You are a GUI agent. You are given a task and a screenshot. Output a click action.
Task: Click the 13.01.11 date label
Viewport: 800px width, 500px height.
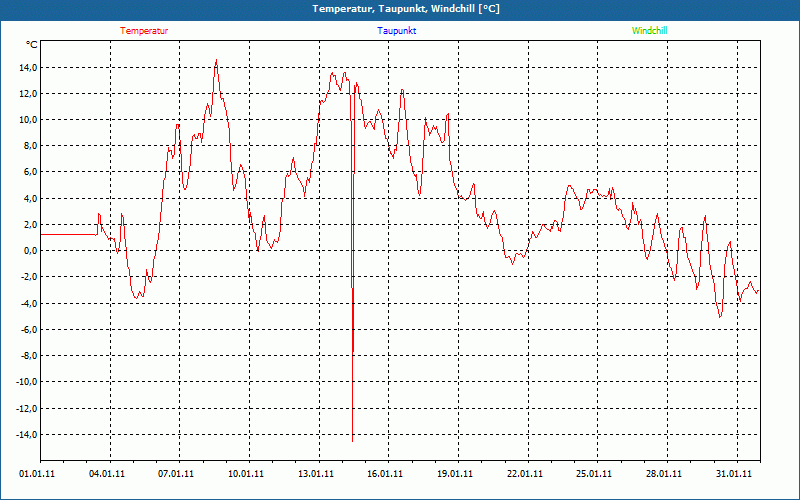click(316, 474)
